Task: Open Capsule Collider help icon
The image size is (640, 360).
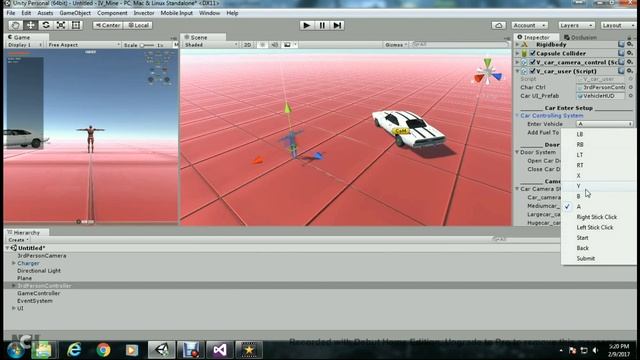Action: click(621, 53)
